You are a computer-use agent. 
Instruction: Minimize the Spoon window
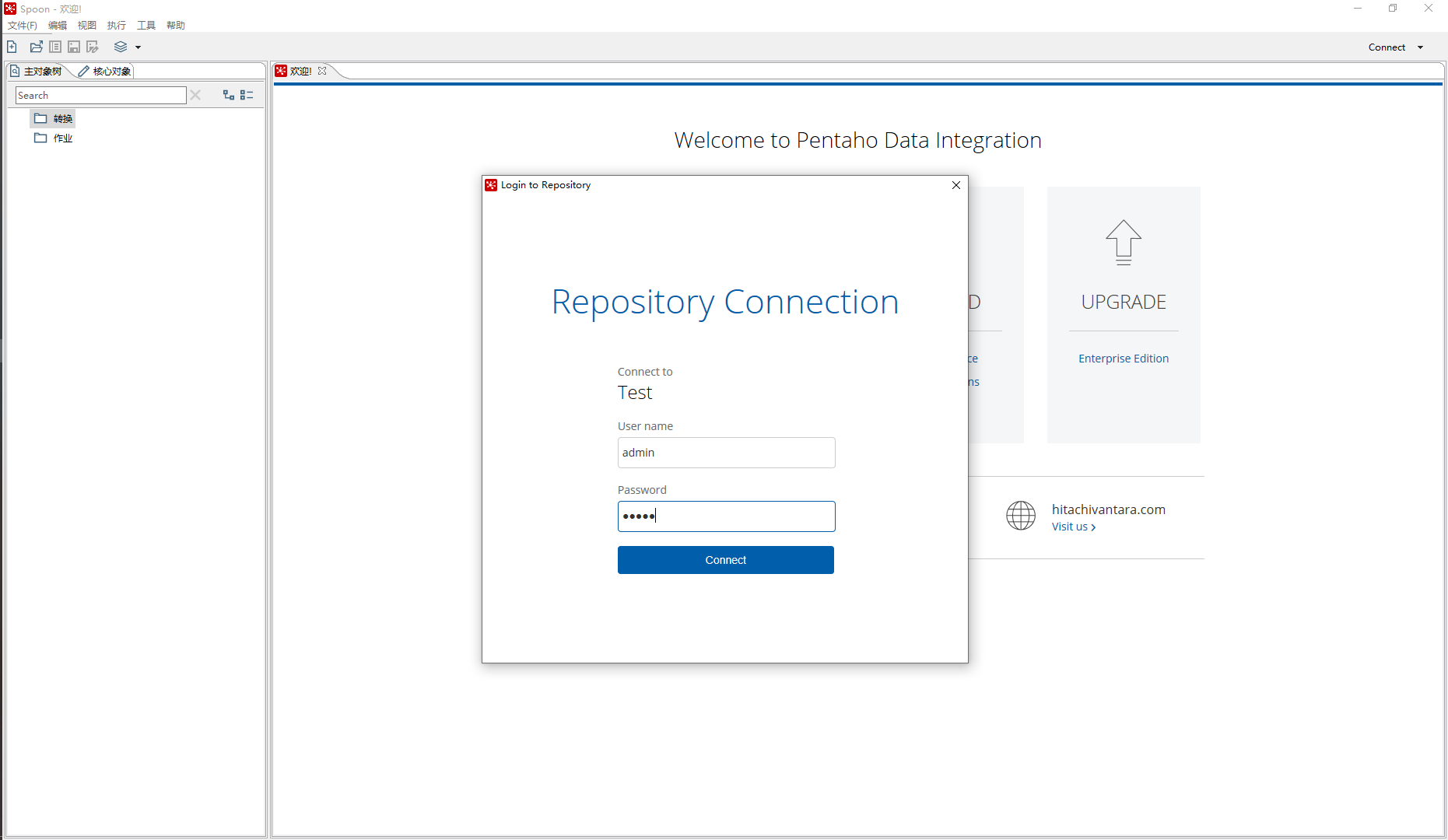point(1358,9)
